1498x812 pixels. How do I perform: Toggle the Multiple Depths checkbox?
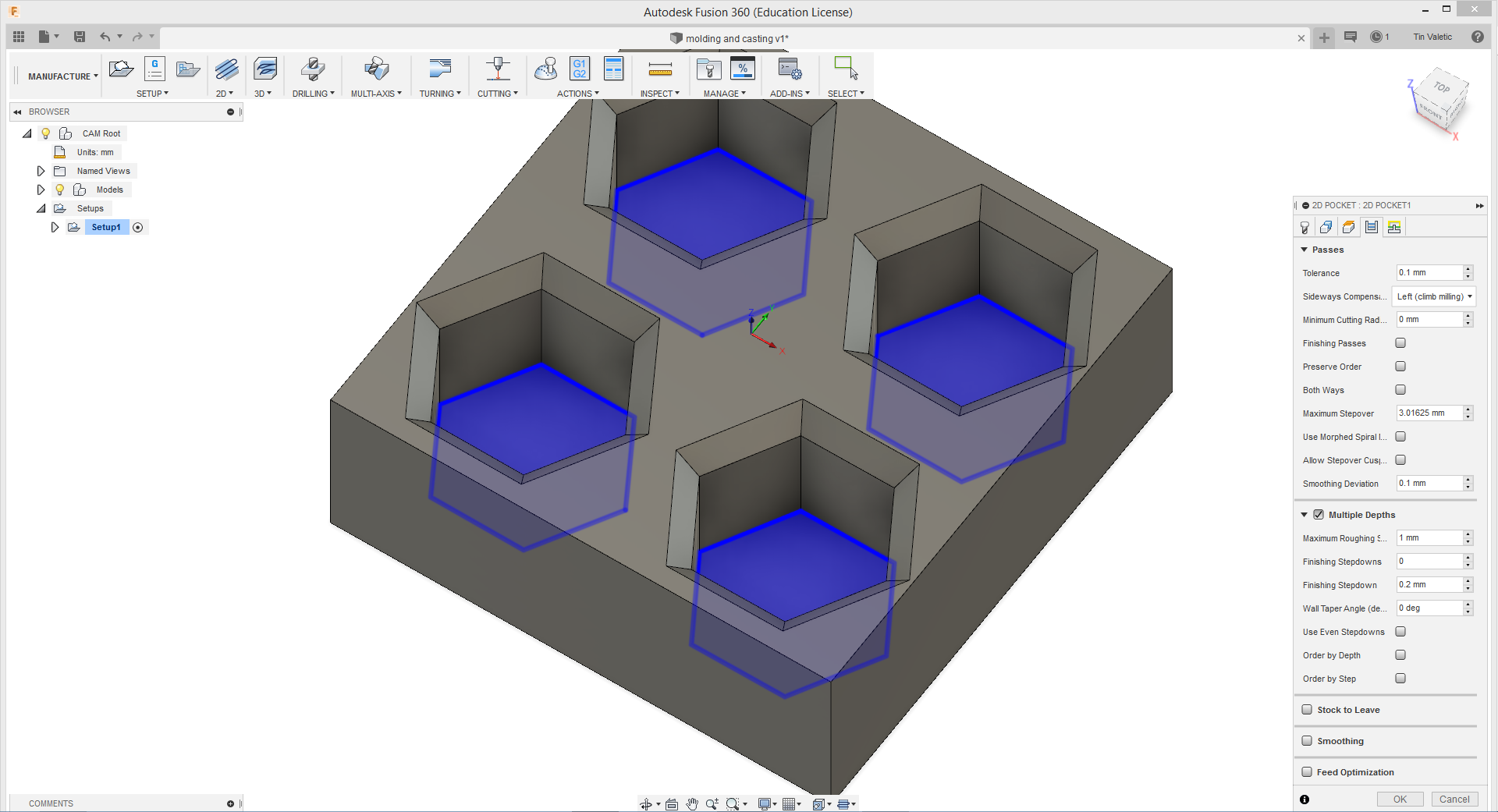[x=1319, y=515]
